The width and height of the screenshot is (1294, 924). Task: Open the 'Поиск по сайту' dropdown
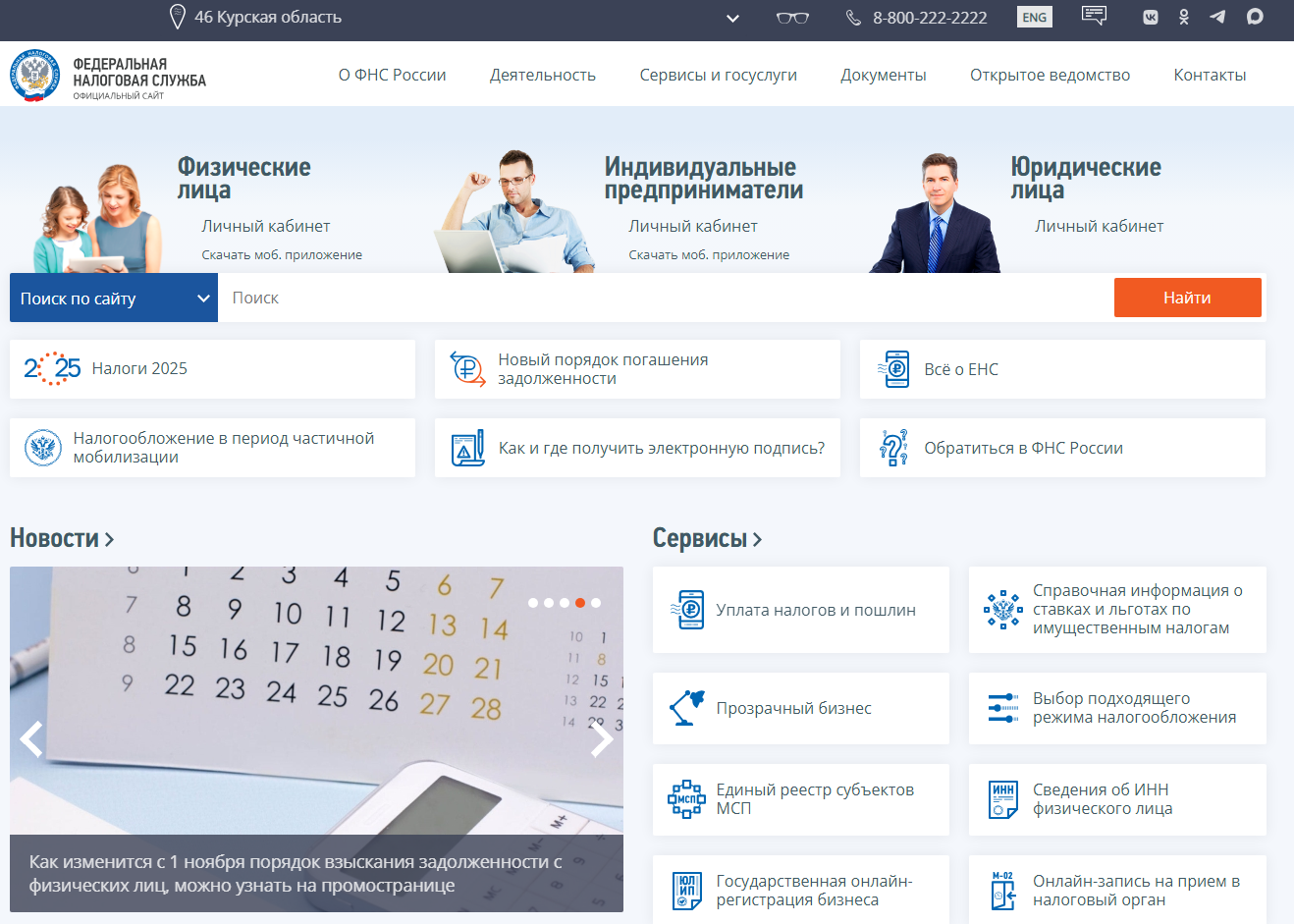114,299
